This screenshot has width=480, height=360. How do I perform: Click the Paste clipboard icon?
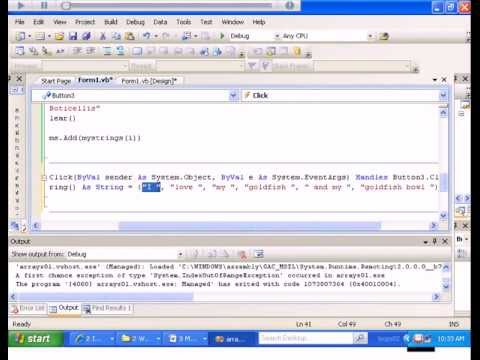pyautogui.click(x=130, y=36)
